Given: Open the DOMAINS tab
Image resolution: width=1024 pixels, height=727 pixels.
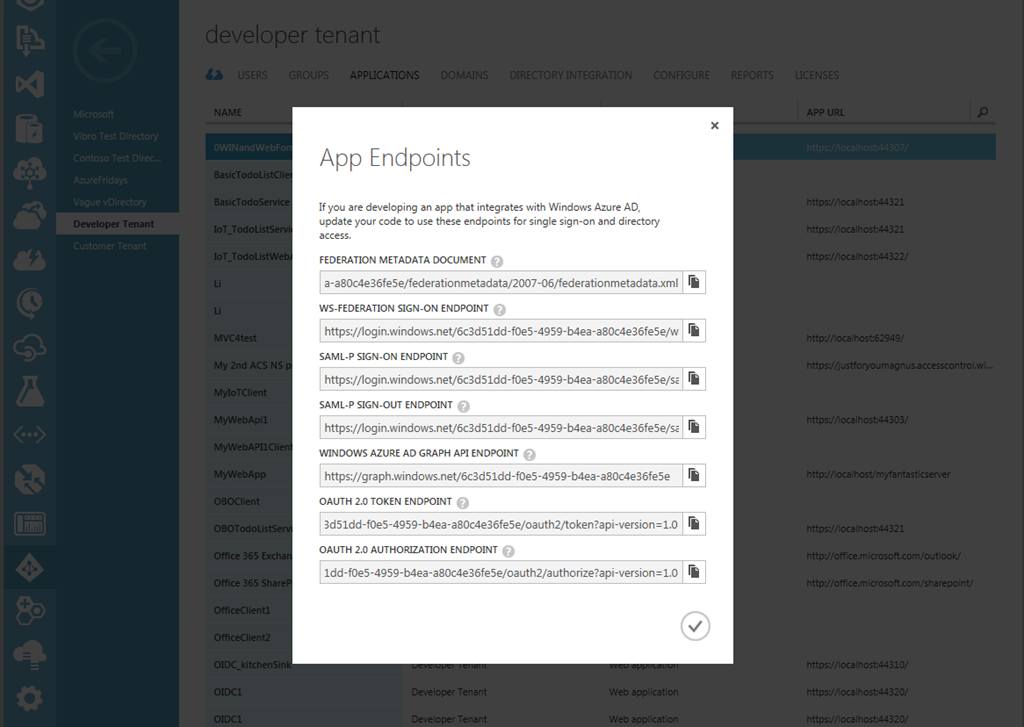Looking at the screenshot, I should (464, 75).
